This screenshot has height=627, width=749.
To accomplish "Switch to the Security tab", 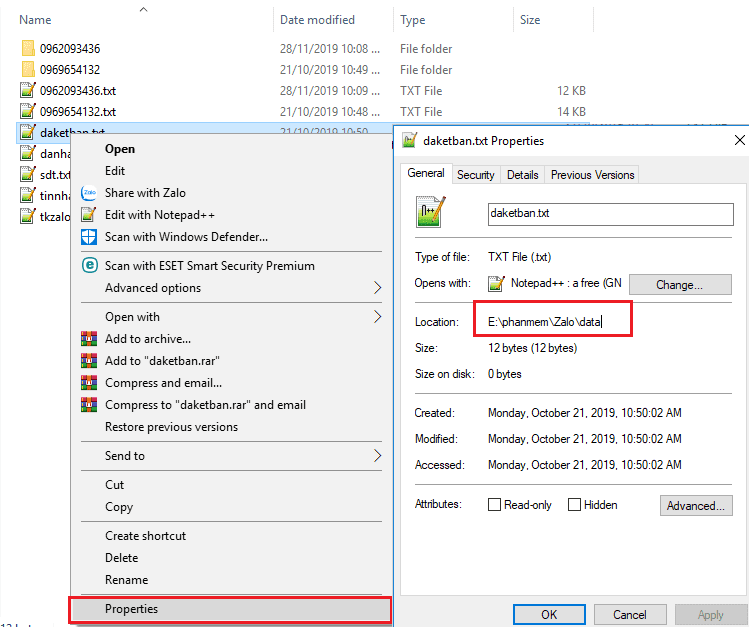I will point(475,175).
